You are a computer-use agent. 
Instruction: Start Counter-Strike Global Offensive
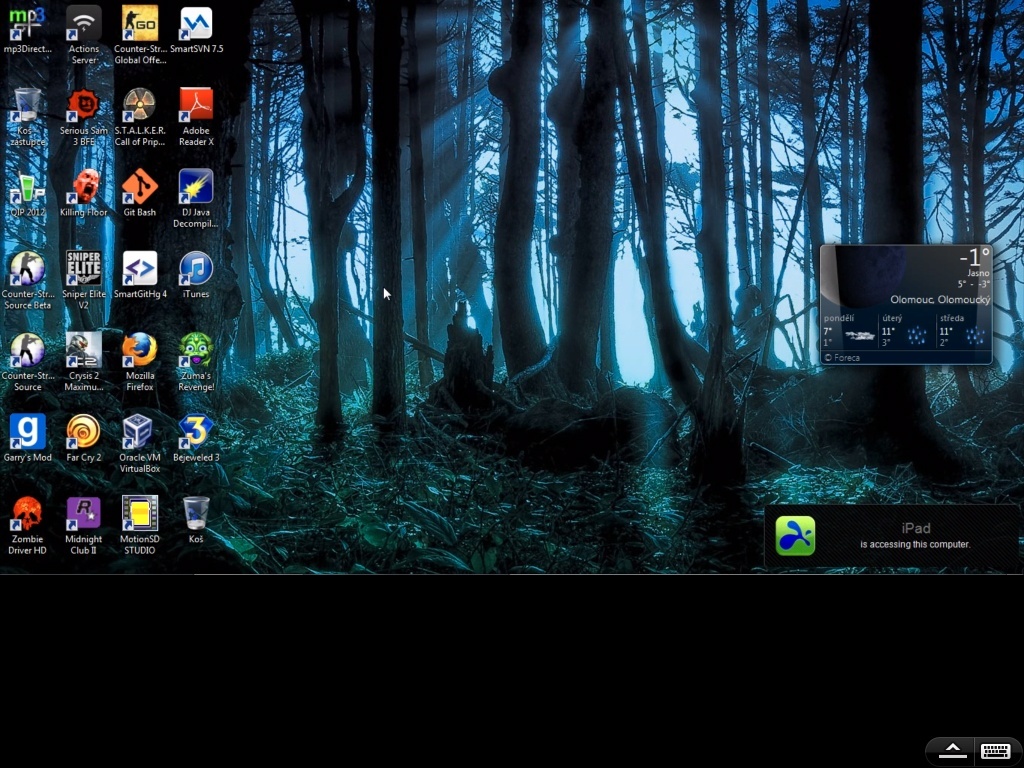click(139, 22)
